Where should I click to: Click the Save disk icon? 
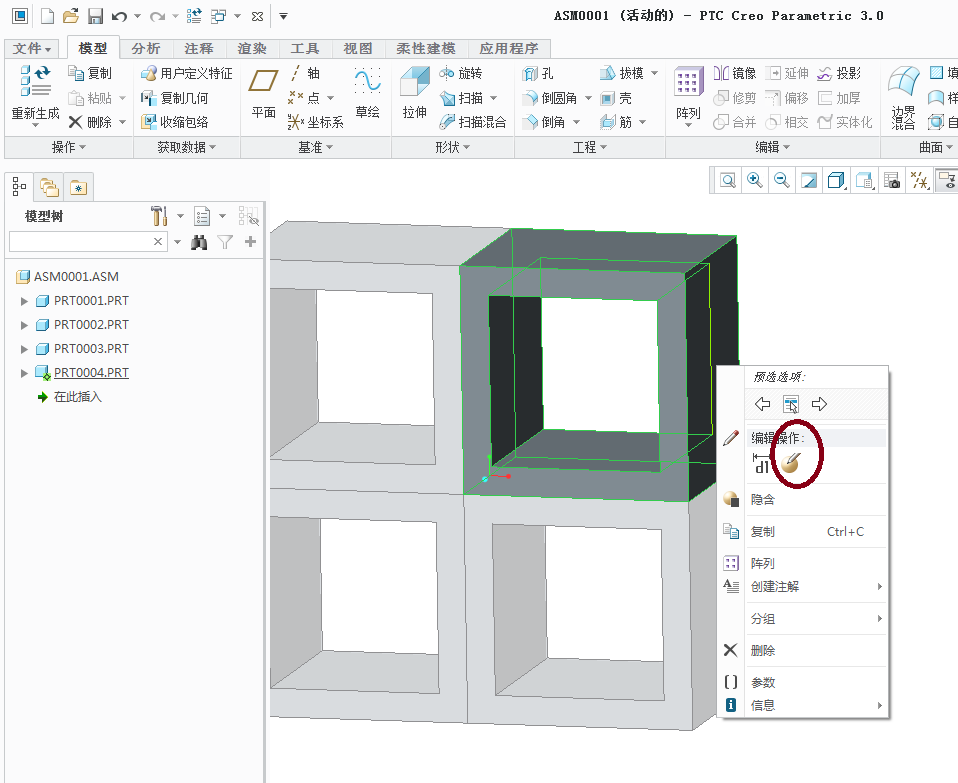click(x=95, y=16)
